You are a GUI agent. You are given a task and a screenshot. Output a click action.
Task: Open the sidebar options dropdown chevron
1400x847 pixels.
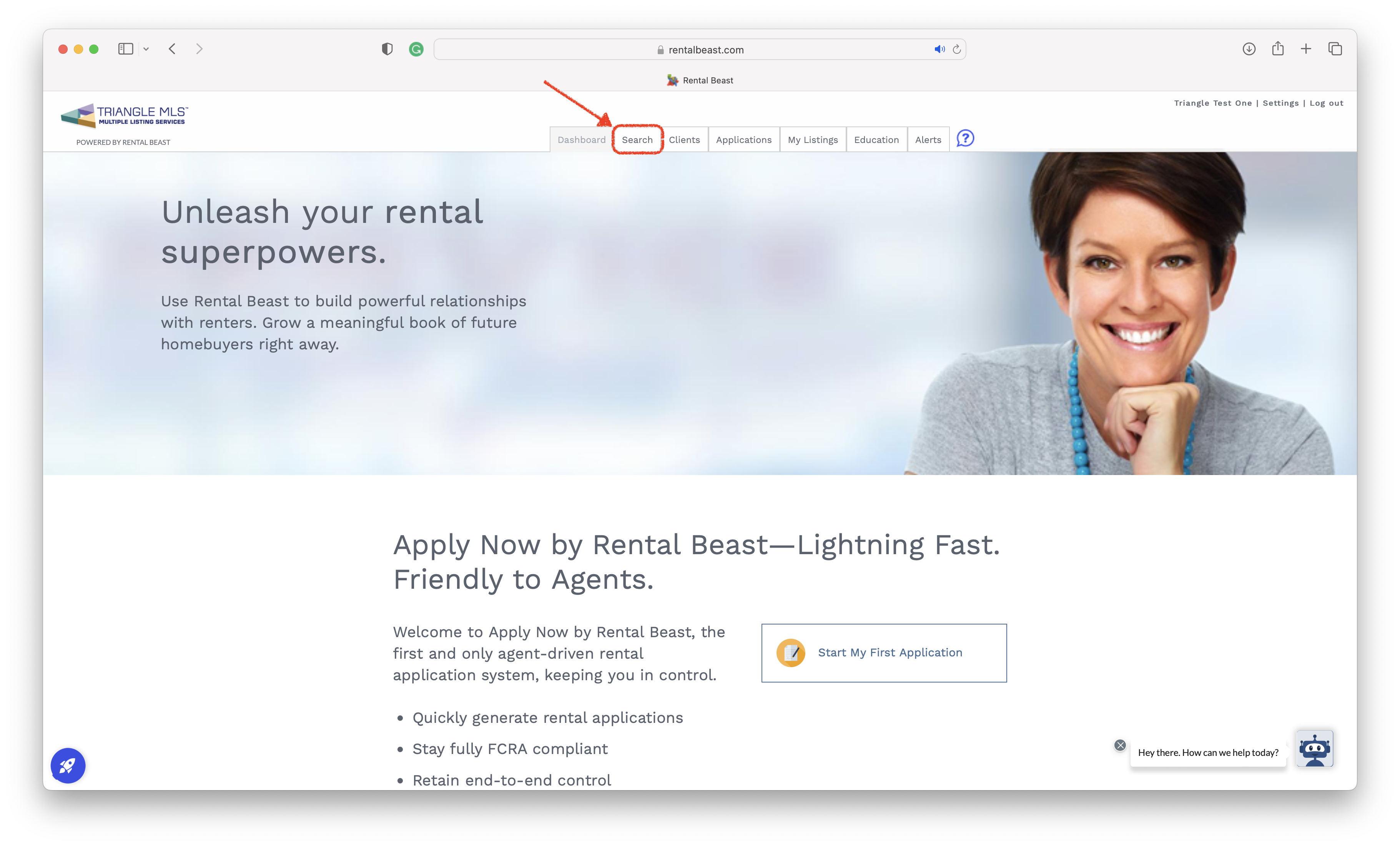(146, 50)
